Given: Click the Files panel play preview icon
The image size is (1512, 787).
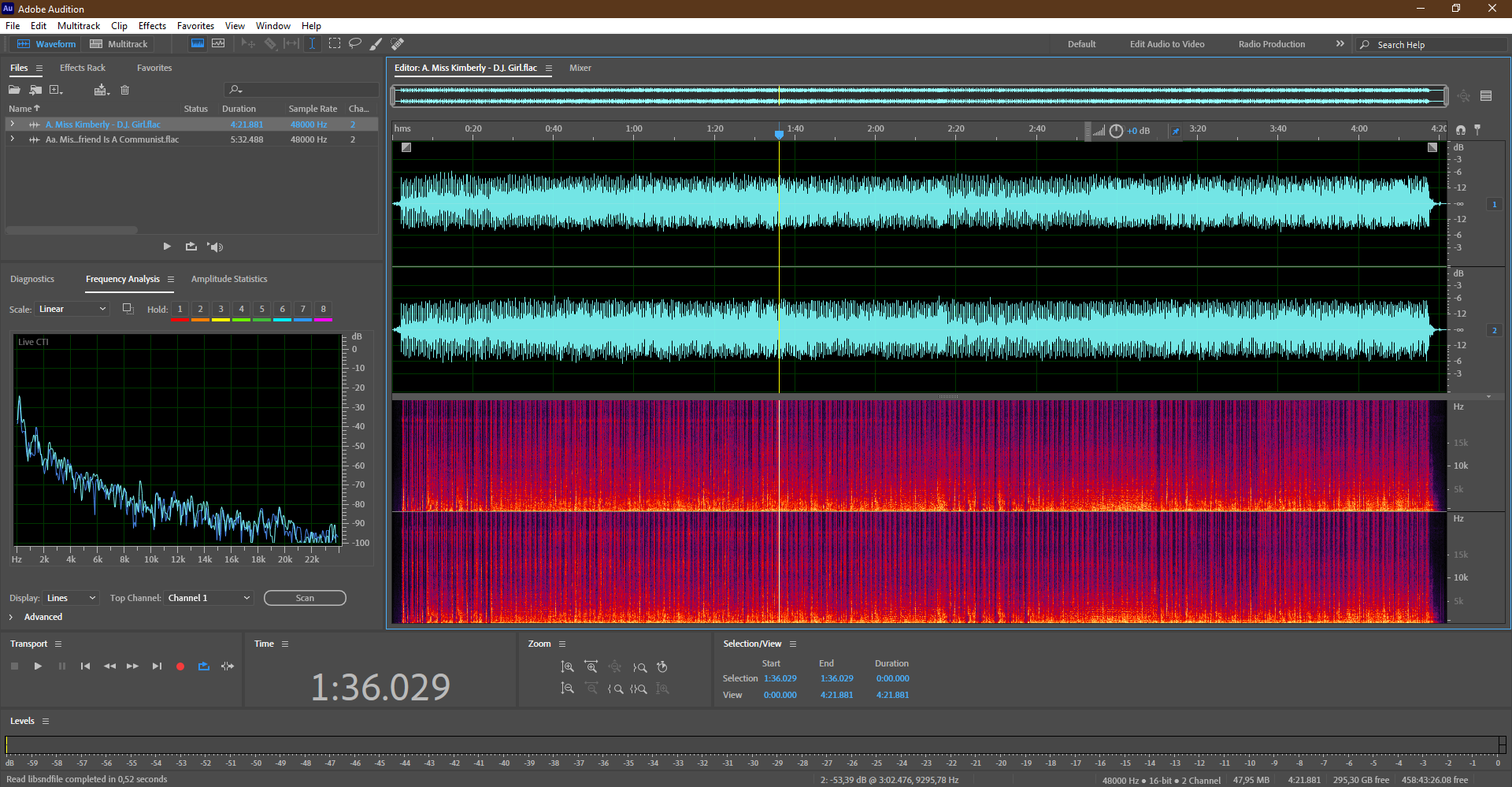Looking at the screenshot, I should 167,247.
